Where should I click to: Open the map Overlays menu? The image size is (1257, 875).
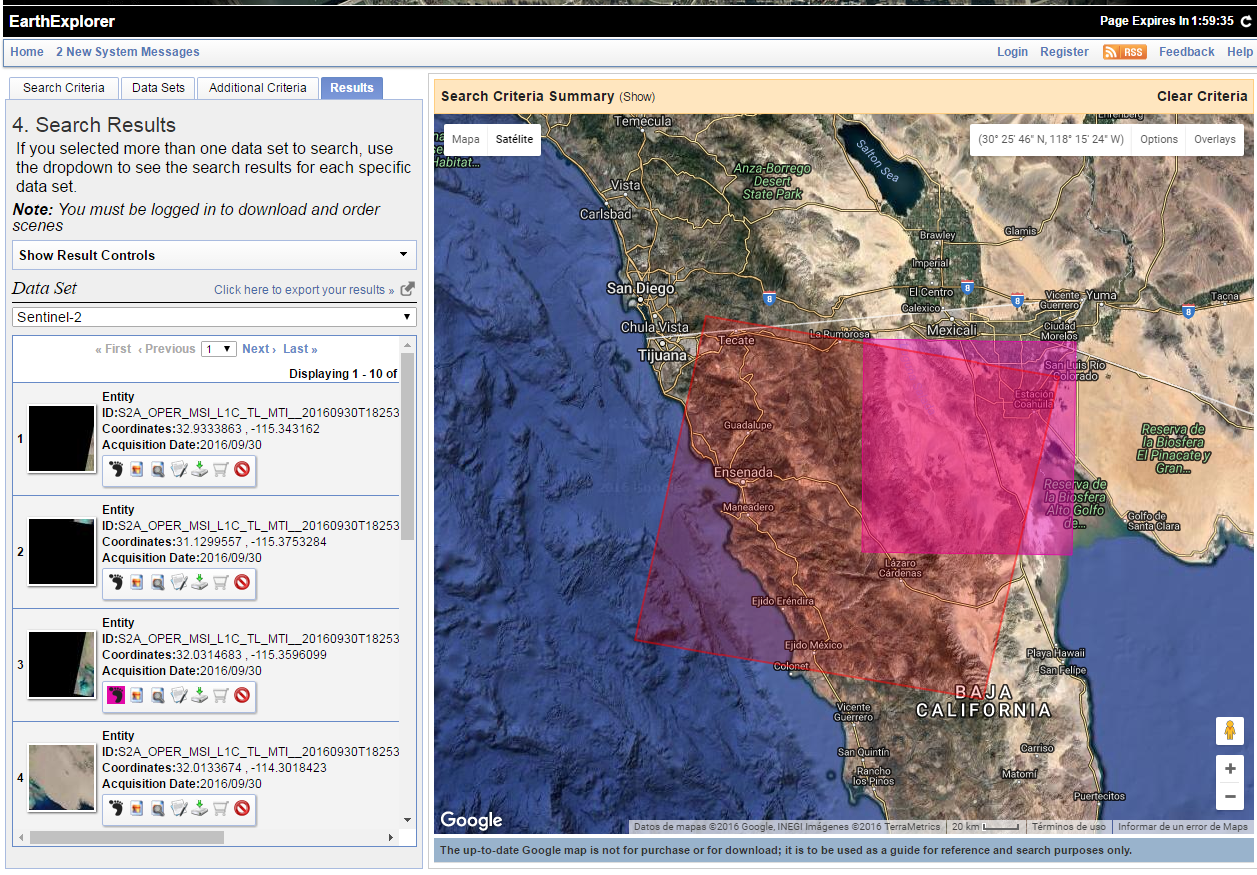[1215, 140]
